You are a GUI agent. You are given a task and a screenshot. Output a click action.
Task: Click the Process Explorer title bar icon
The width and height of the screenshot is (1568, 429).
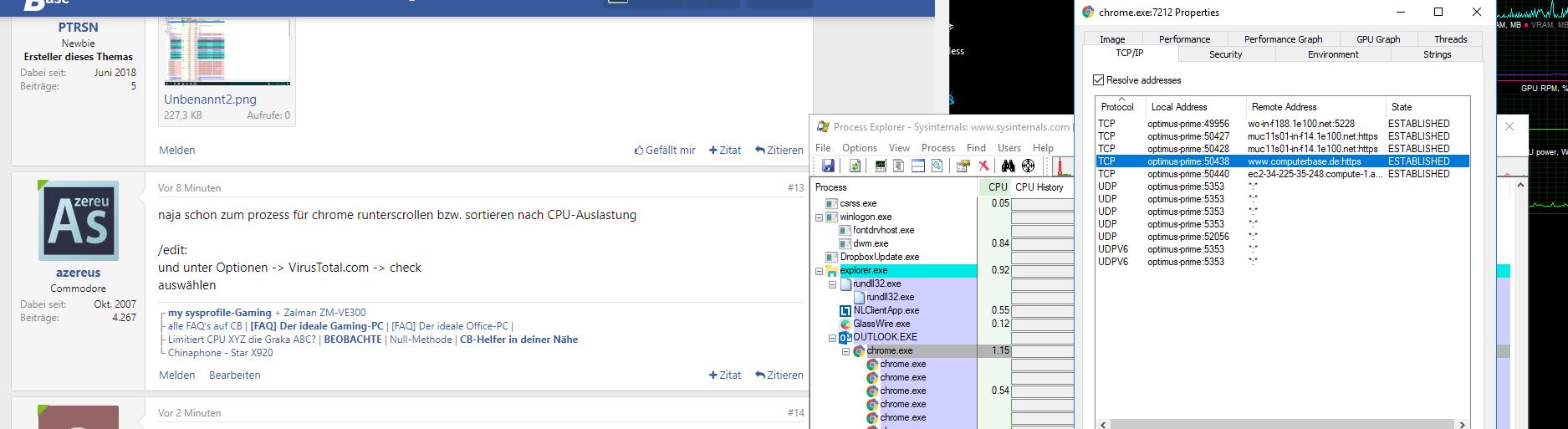point(822,127)
